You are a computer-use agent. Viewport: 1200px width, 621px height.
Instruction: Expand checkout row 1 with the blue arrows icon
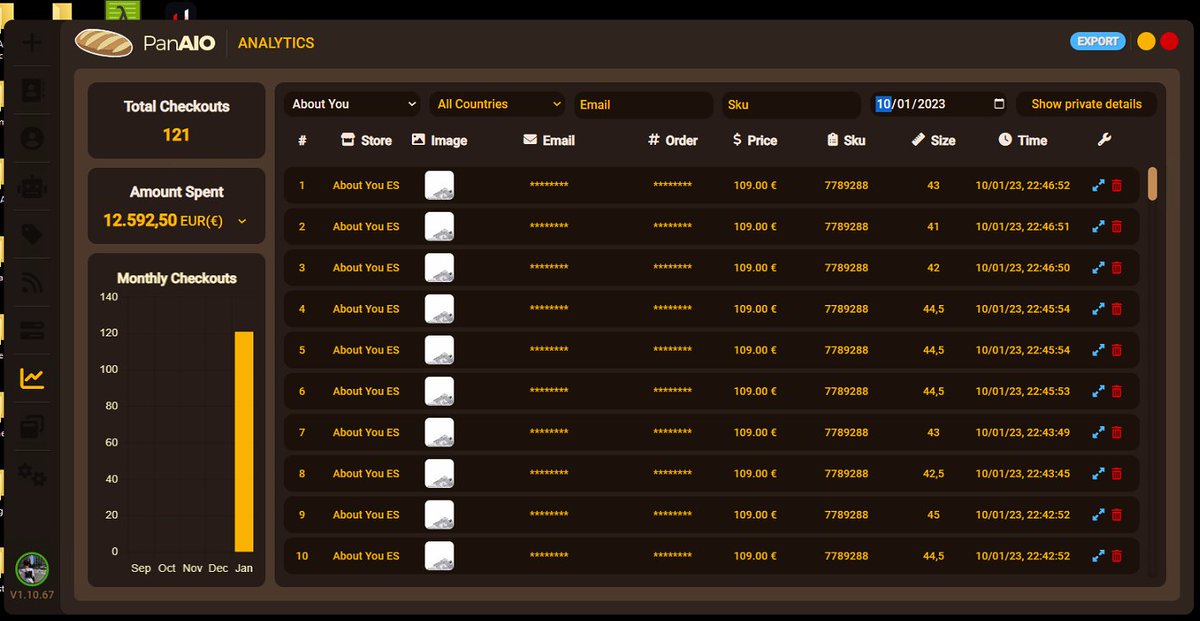(x=1096, y=185)
